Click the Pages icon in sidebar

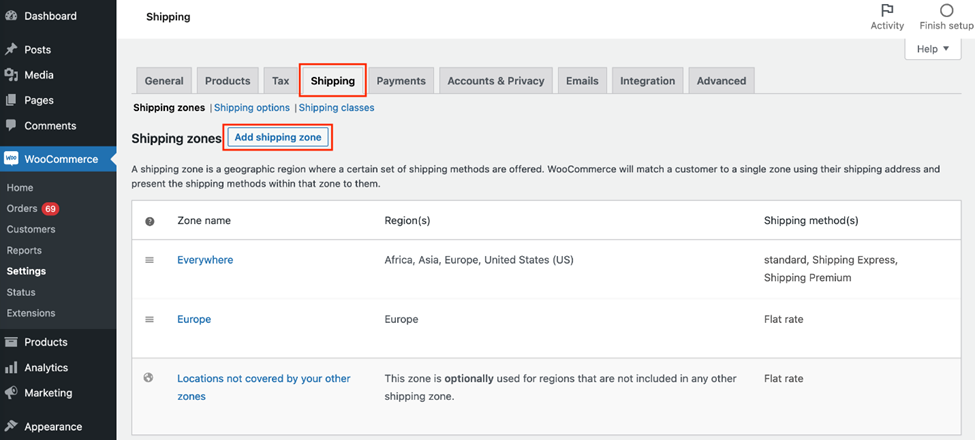[11, 100]
